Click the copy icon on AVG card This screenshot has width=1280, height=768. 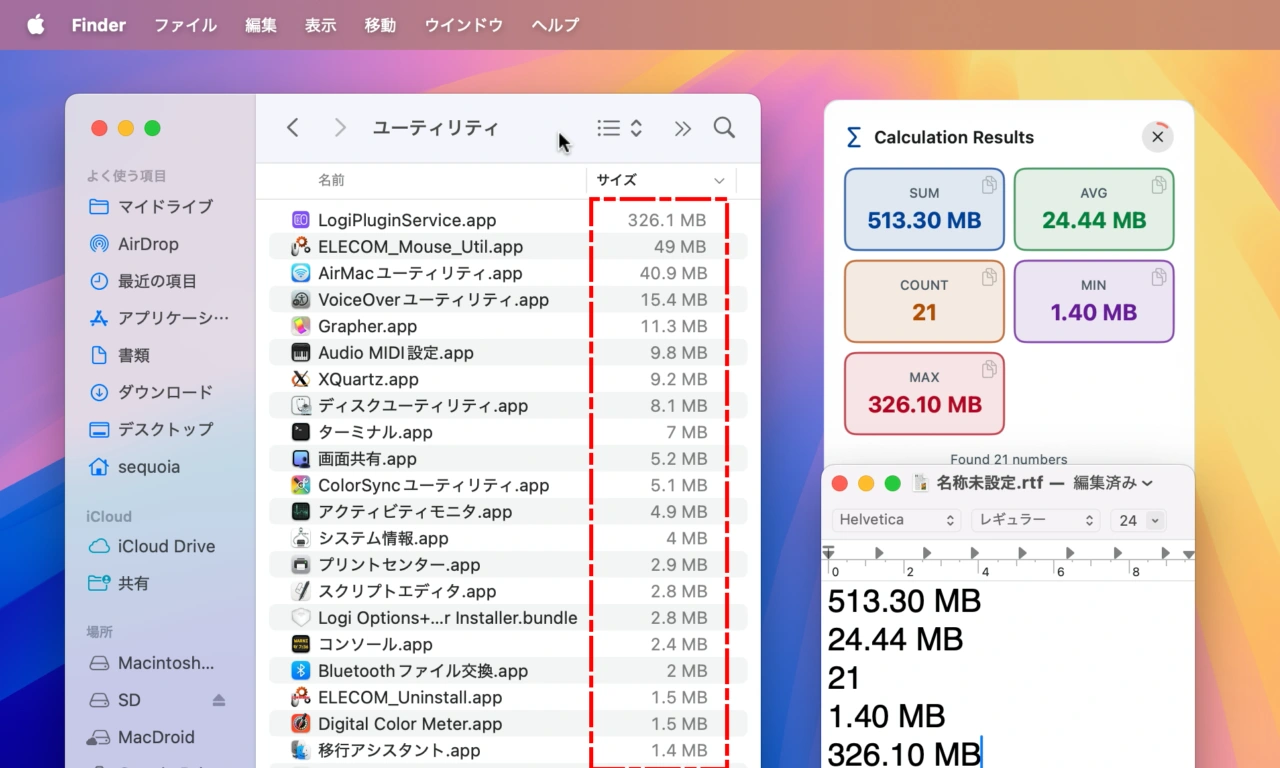(x=1158, y=185)
